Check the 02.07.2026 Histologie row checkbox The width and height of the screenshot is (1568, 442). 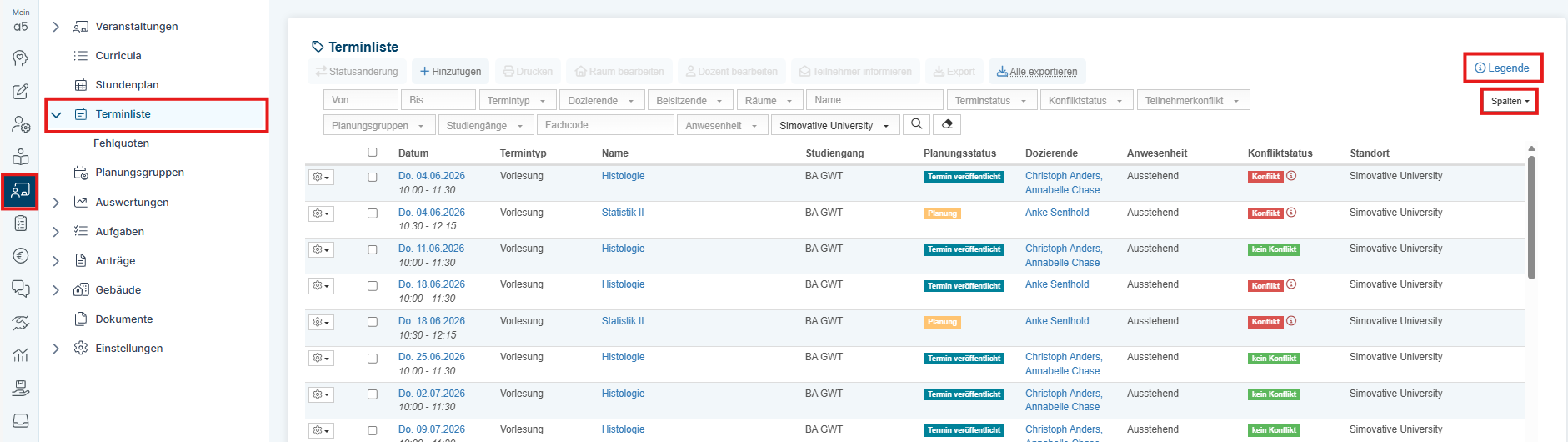pos(373,394)
